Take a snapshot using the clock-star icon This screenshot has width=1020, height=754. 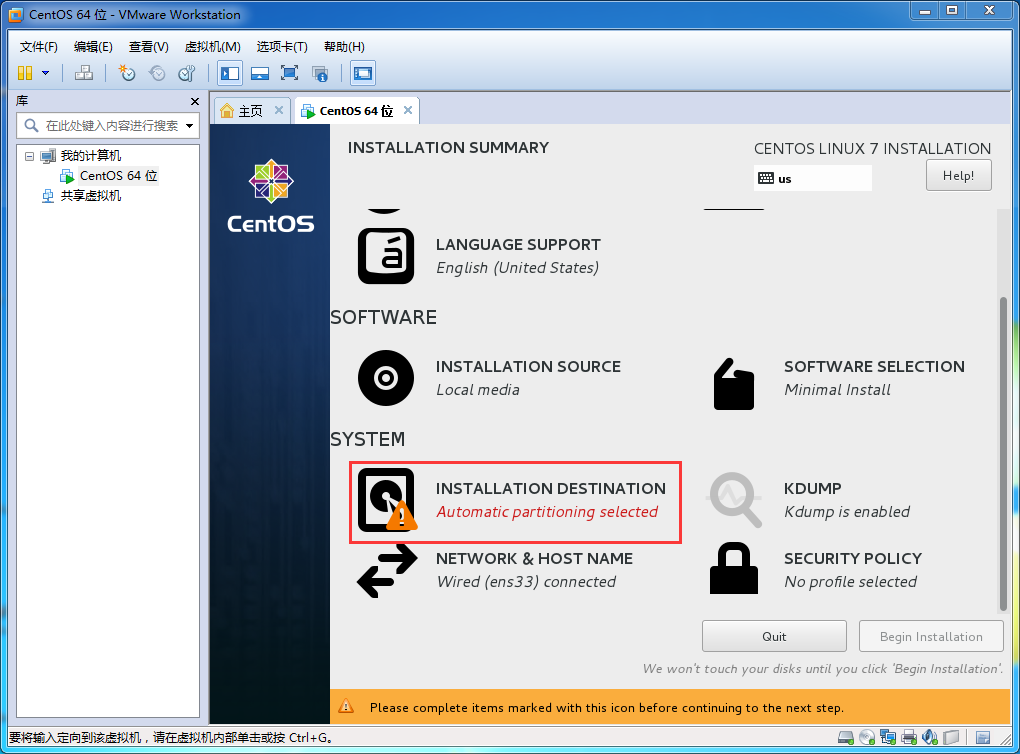(127, 73)
